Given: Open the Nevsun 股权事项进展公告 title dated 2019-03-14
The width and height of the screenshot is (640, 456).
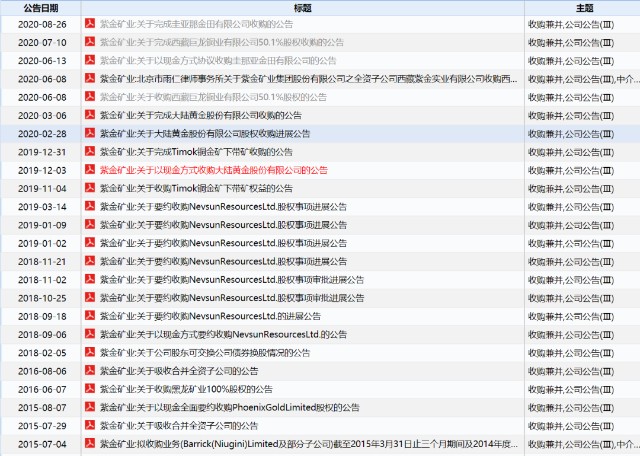Looking at the screenshot, I should (x=223, y=207).
